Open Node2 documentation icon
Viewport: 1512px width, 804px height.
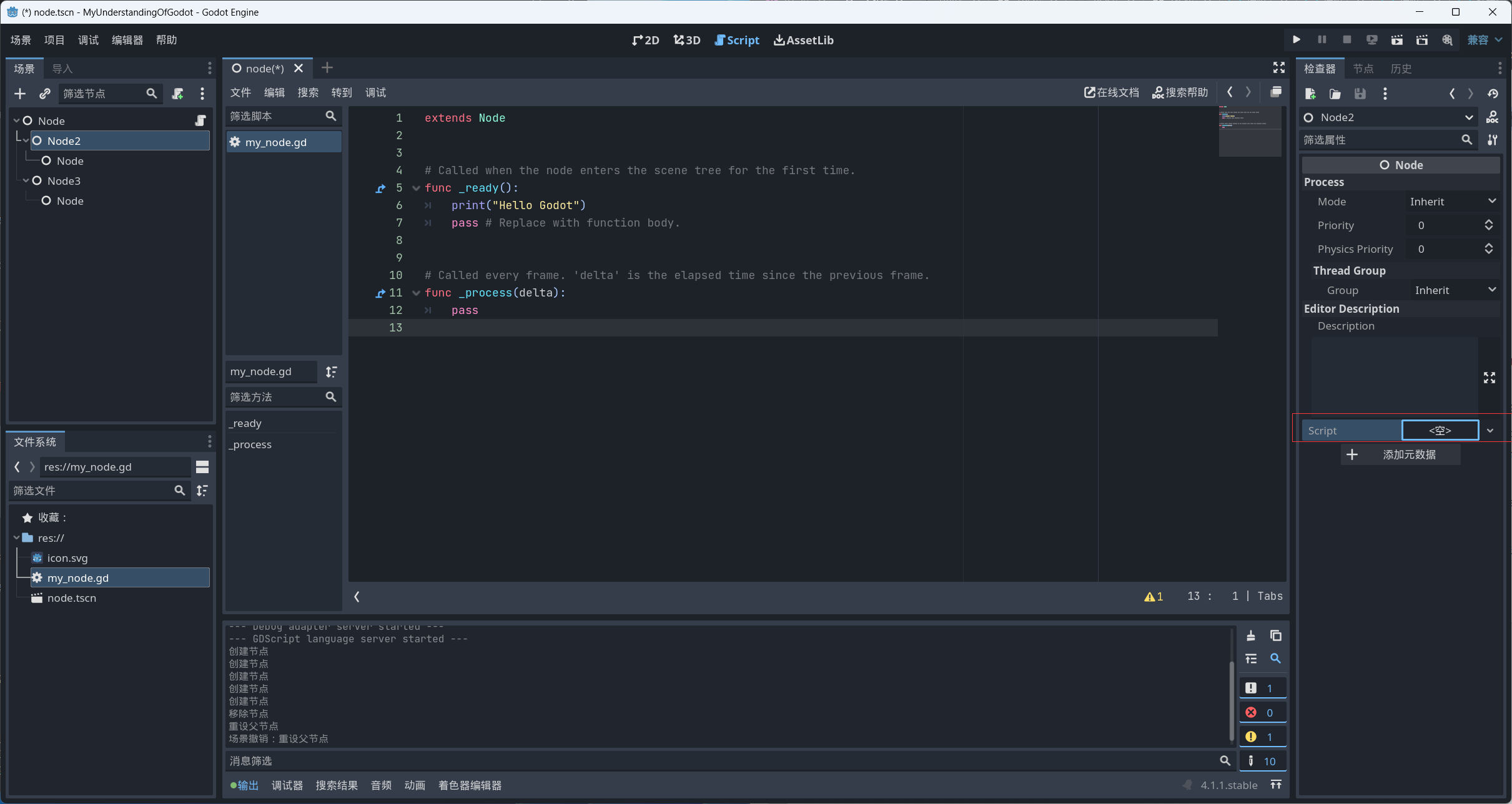[1493, 117]
